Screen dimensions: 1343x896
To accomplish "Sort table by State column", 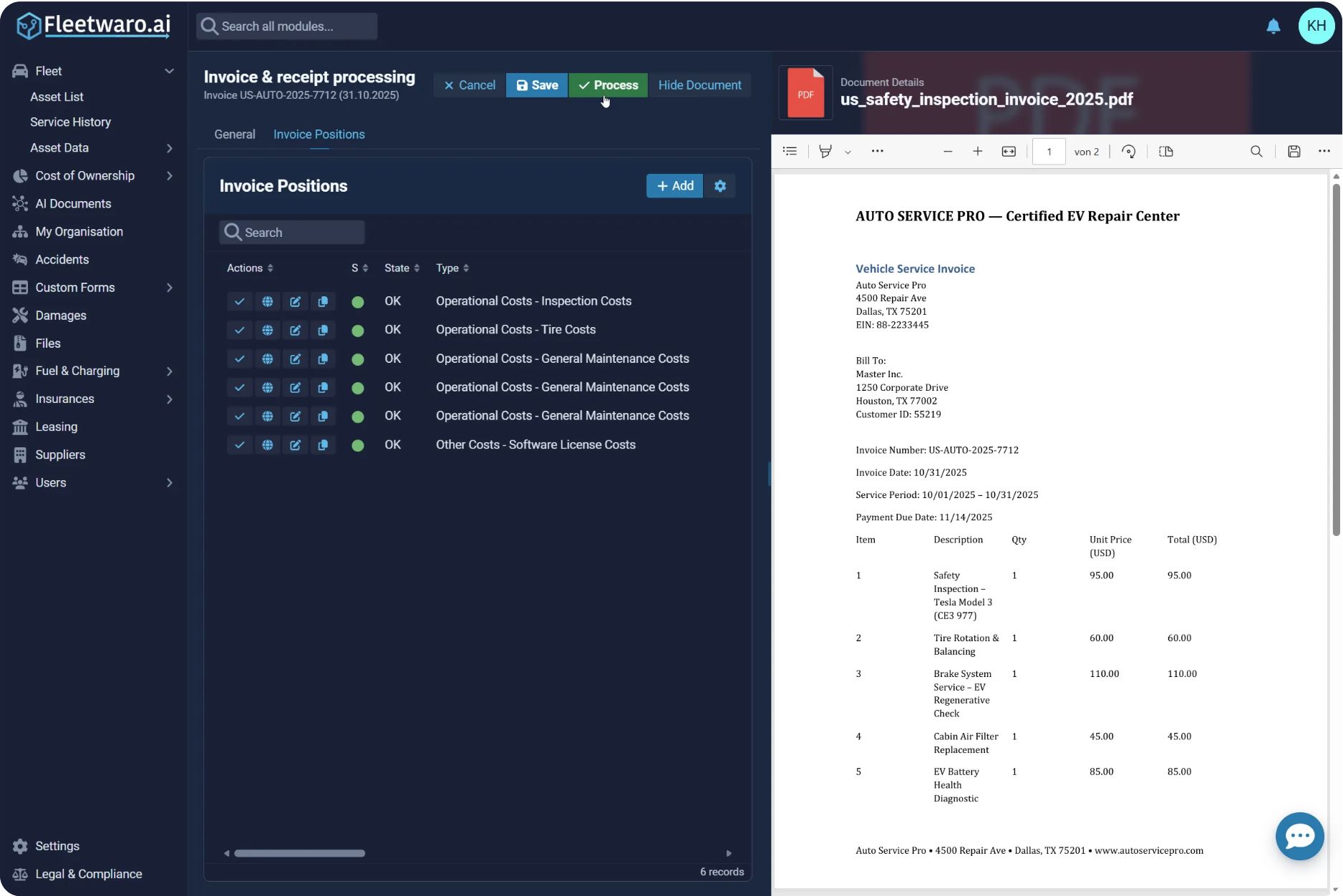I will [x=402, y=268].
